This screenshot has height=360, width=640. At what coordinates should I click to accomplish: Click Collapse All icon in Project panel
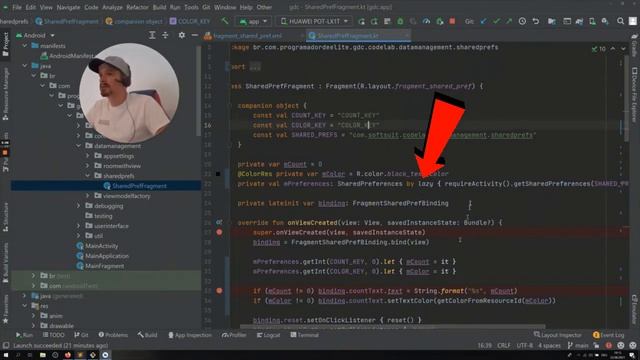click(x=165, y=36)
